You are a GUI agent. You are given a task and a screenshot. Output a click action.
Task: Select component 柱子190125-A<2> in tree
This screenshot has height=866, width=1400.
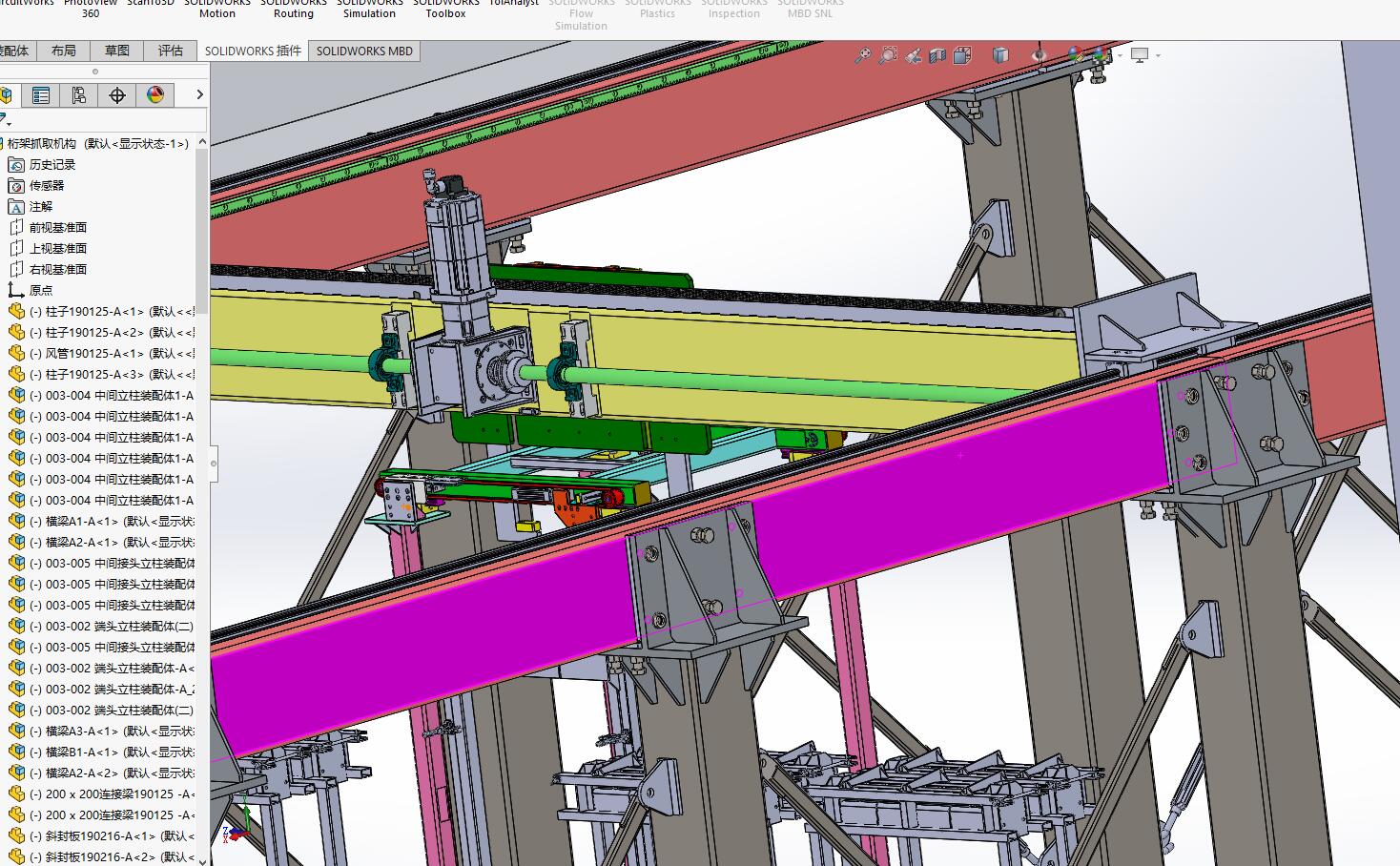click(x=101, y=333)
